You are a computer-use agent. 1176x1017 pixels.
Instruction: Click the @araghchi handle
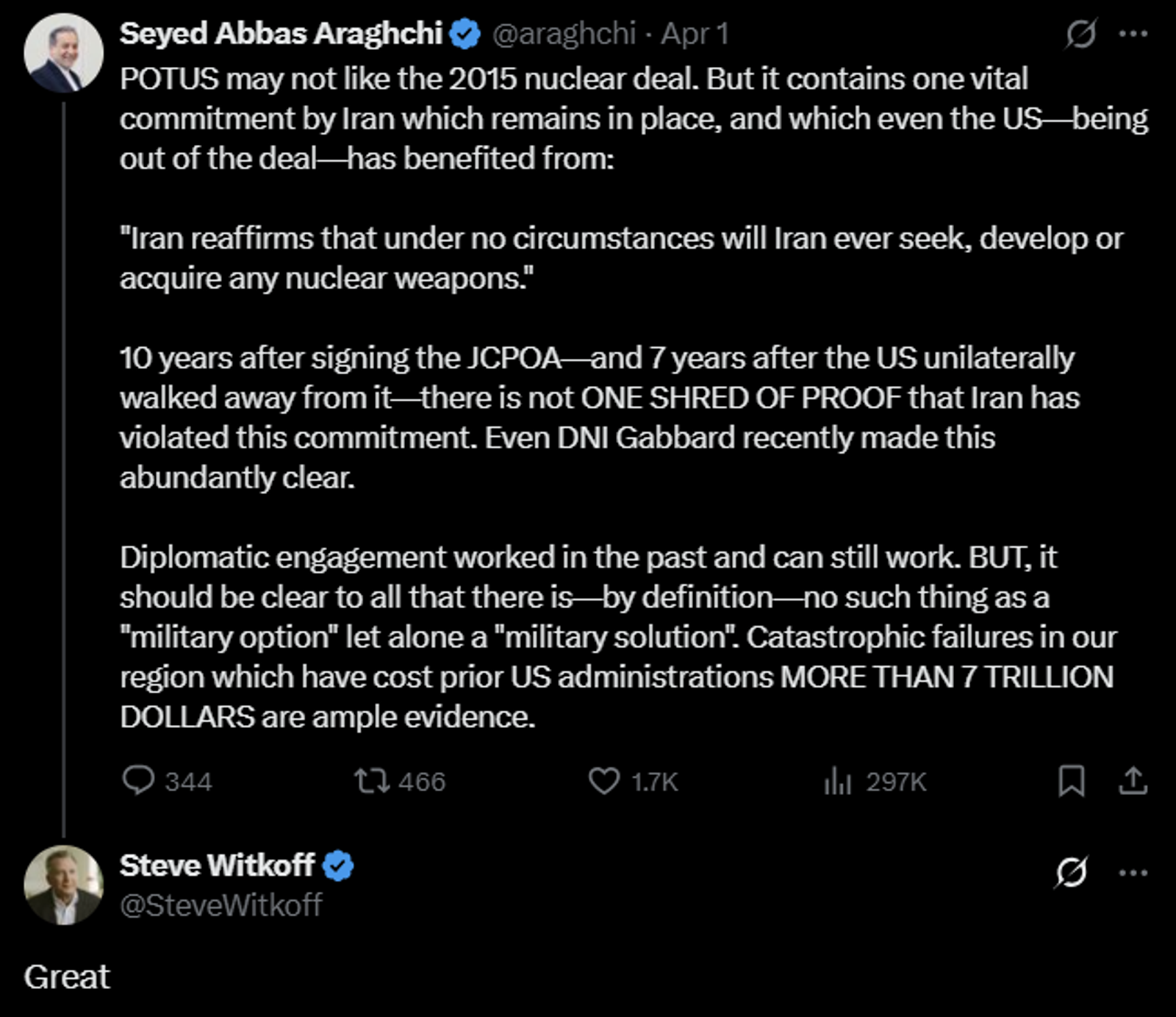pyautogui.click(x=563, y=34)
